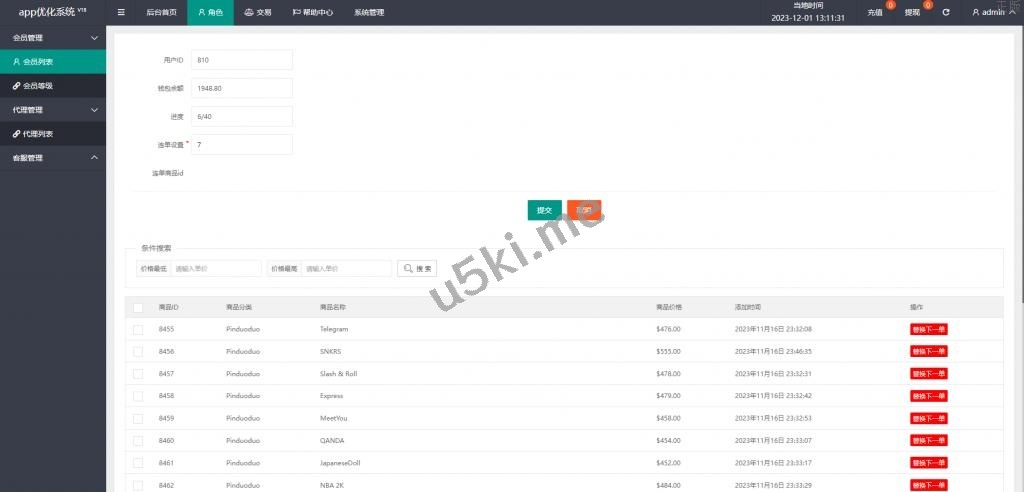Open 代理列表 in the sidebar
Viewport: 1024px width, 492px height.
(x=38, y=134)
